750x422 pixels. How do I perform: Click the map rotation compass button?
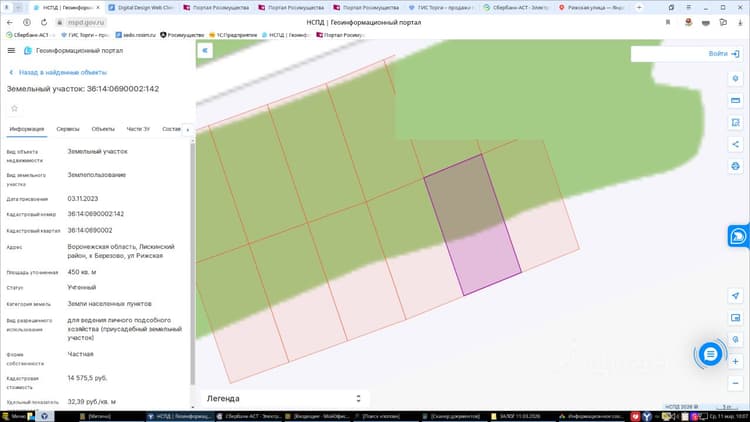pyautogui.click(x=735, y=339)
